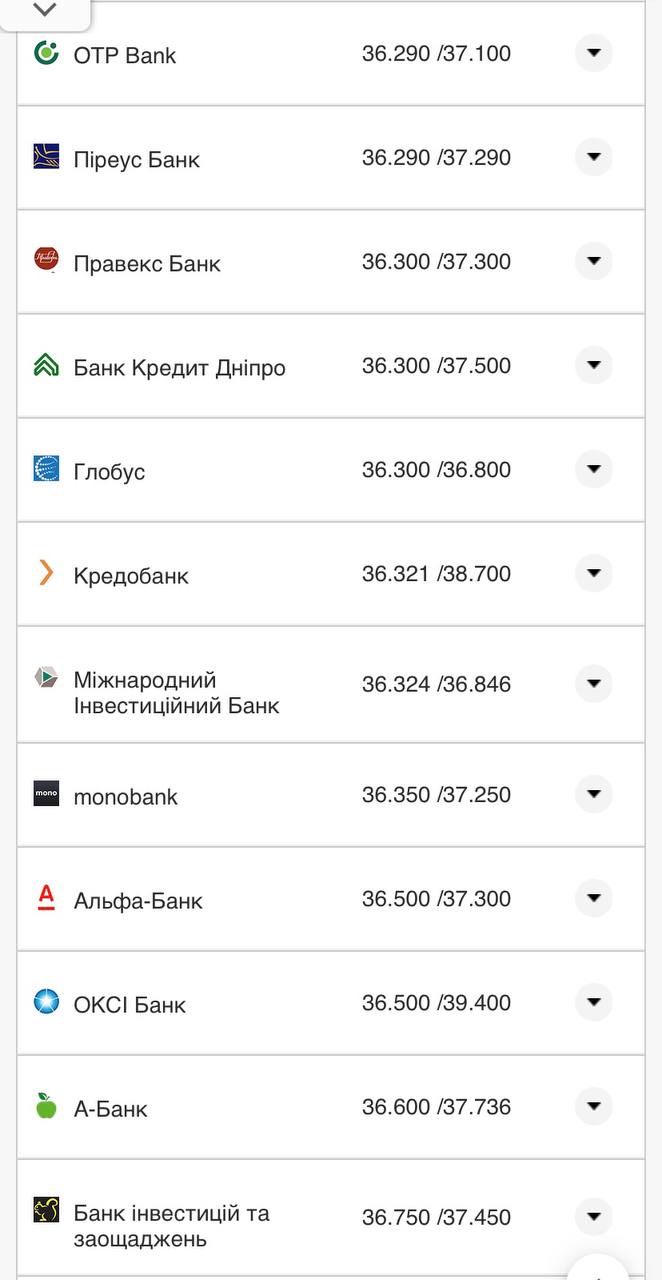Image resolution: width=662 pixels, height=1280 pixels.
Task: Click the monobank logo icon
Action: click(45, 795)
